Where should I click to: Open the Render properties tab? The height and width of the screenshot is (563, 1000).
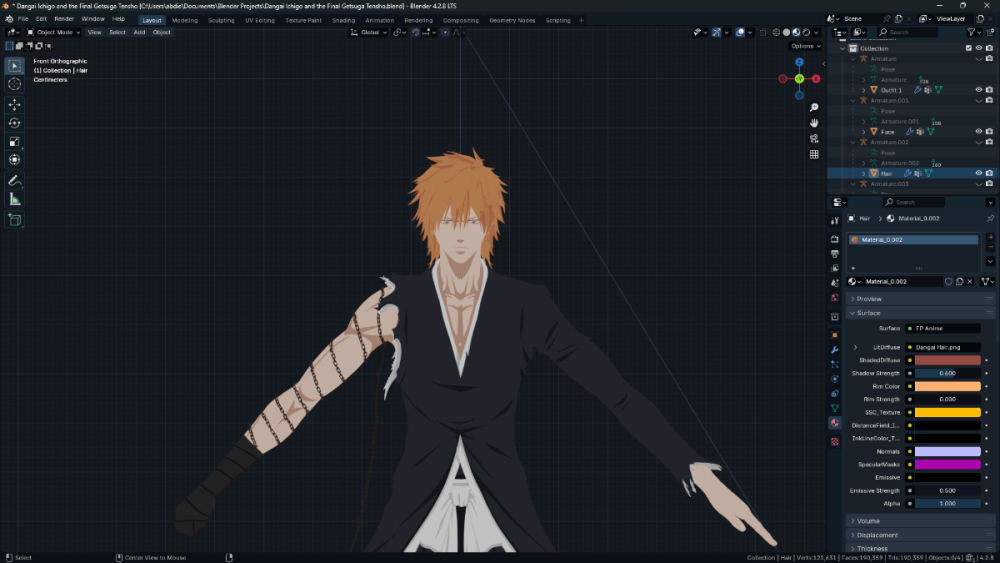click(835, 239)
